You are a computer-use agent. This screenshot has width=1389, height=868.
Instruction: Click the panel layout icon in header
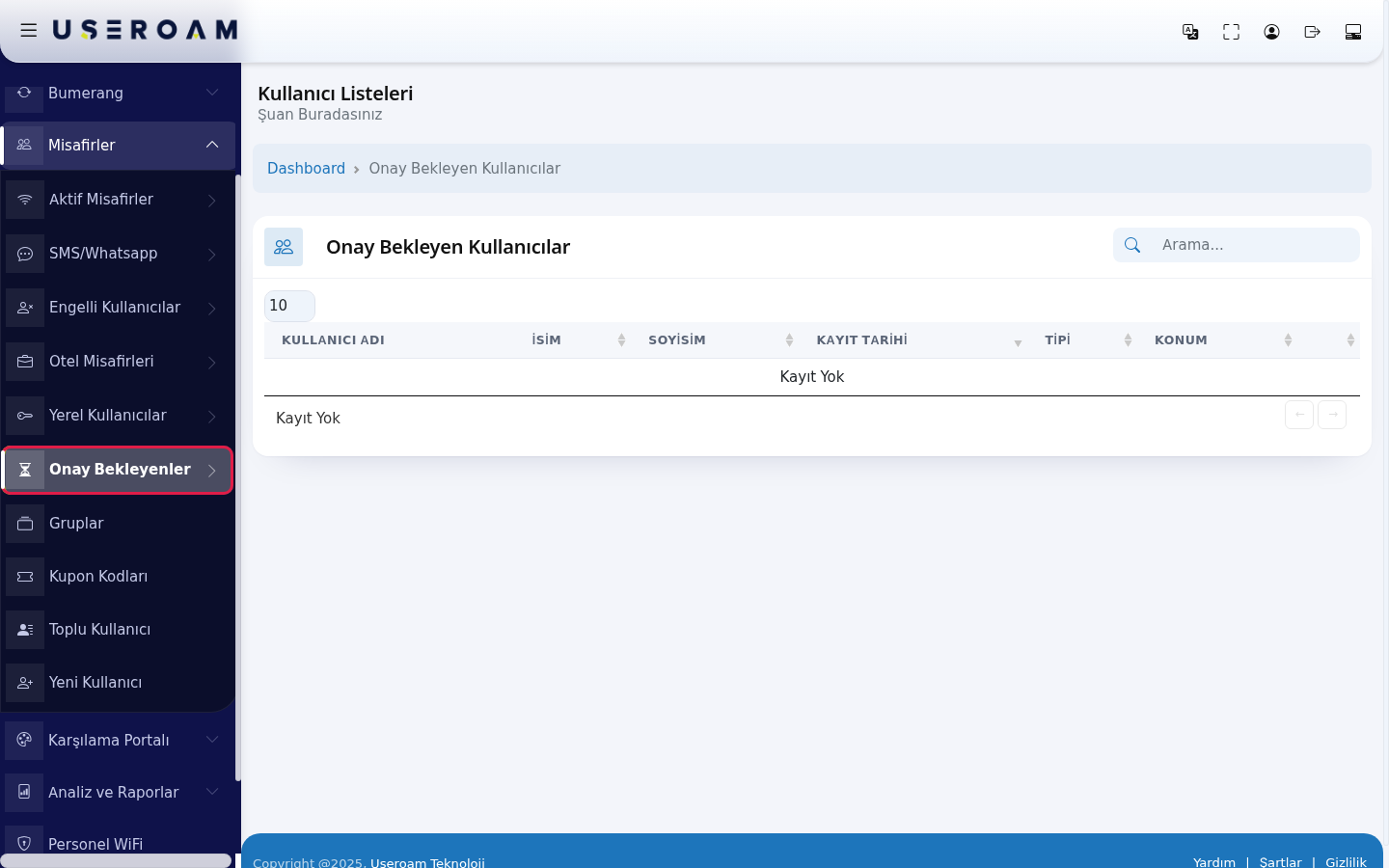[x=1353, y=32]
